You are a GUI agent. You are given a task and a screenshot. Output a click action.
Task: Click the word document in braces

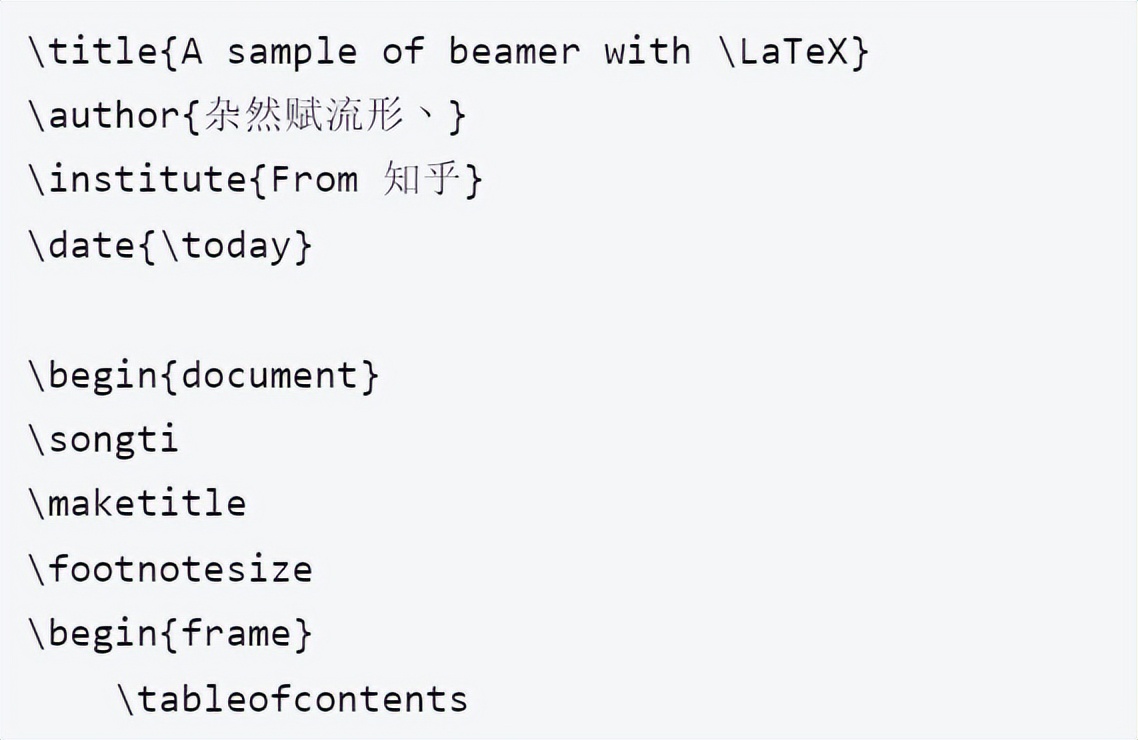click(x=269, y=375)
